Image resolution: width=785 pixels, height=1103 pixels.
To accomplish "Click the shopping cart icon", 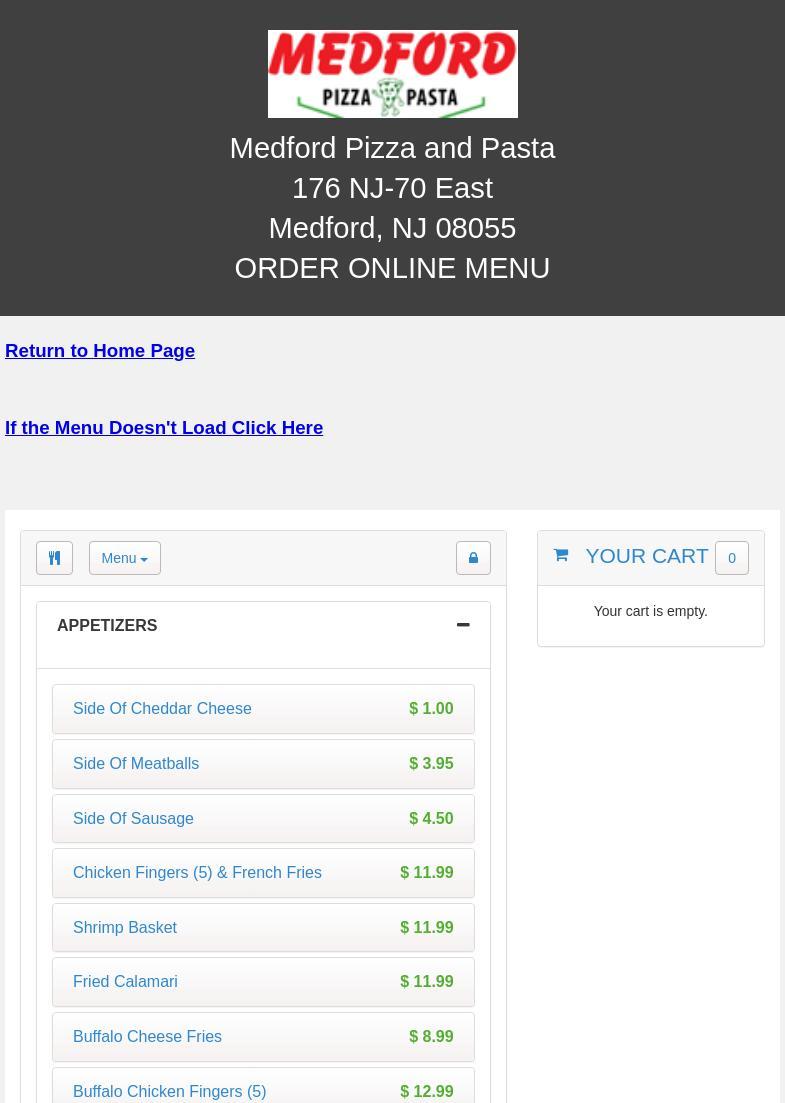I will [x=561, y=555].
